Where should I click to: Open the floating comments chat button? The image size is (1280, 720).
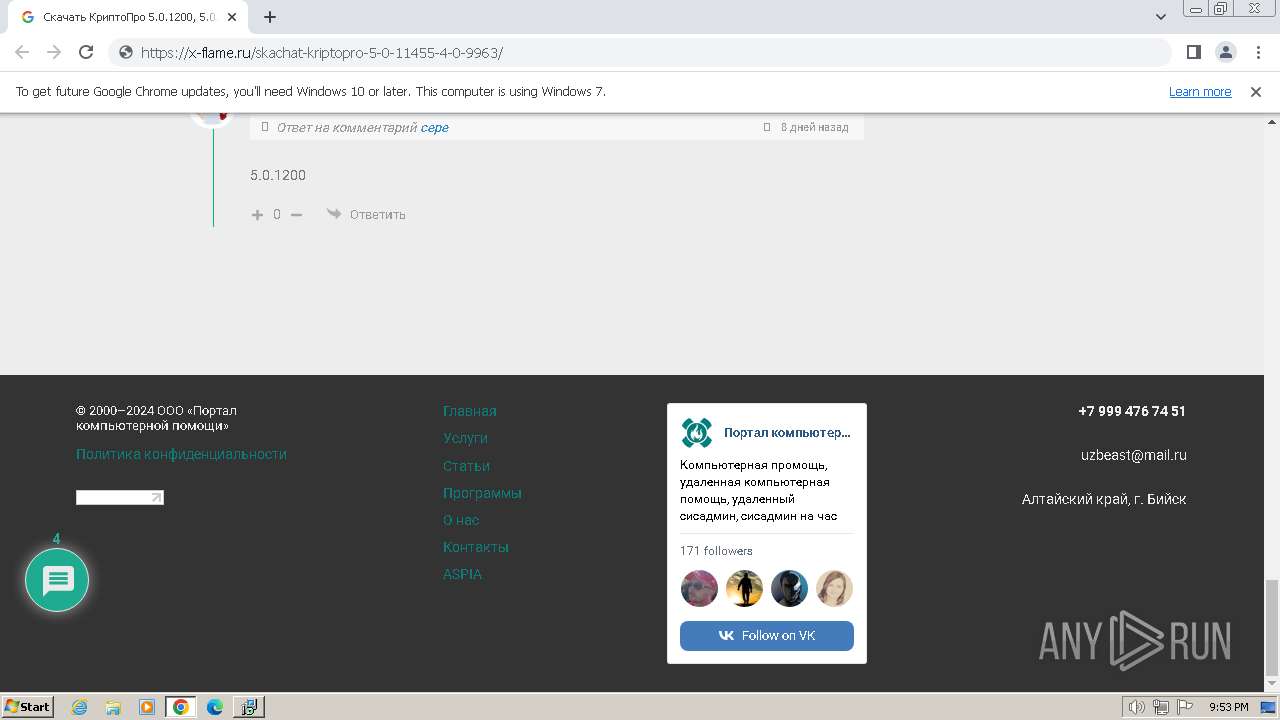pos(57,580)
